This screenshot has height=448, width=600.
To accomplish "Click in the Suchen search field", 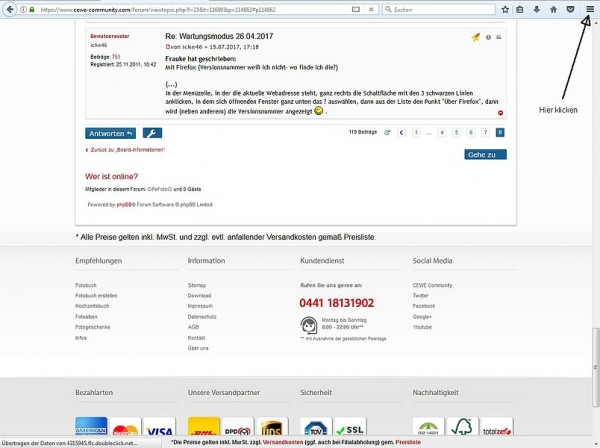I will (439, 10).
